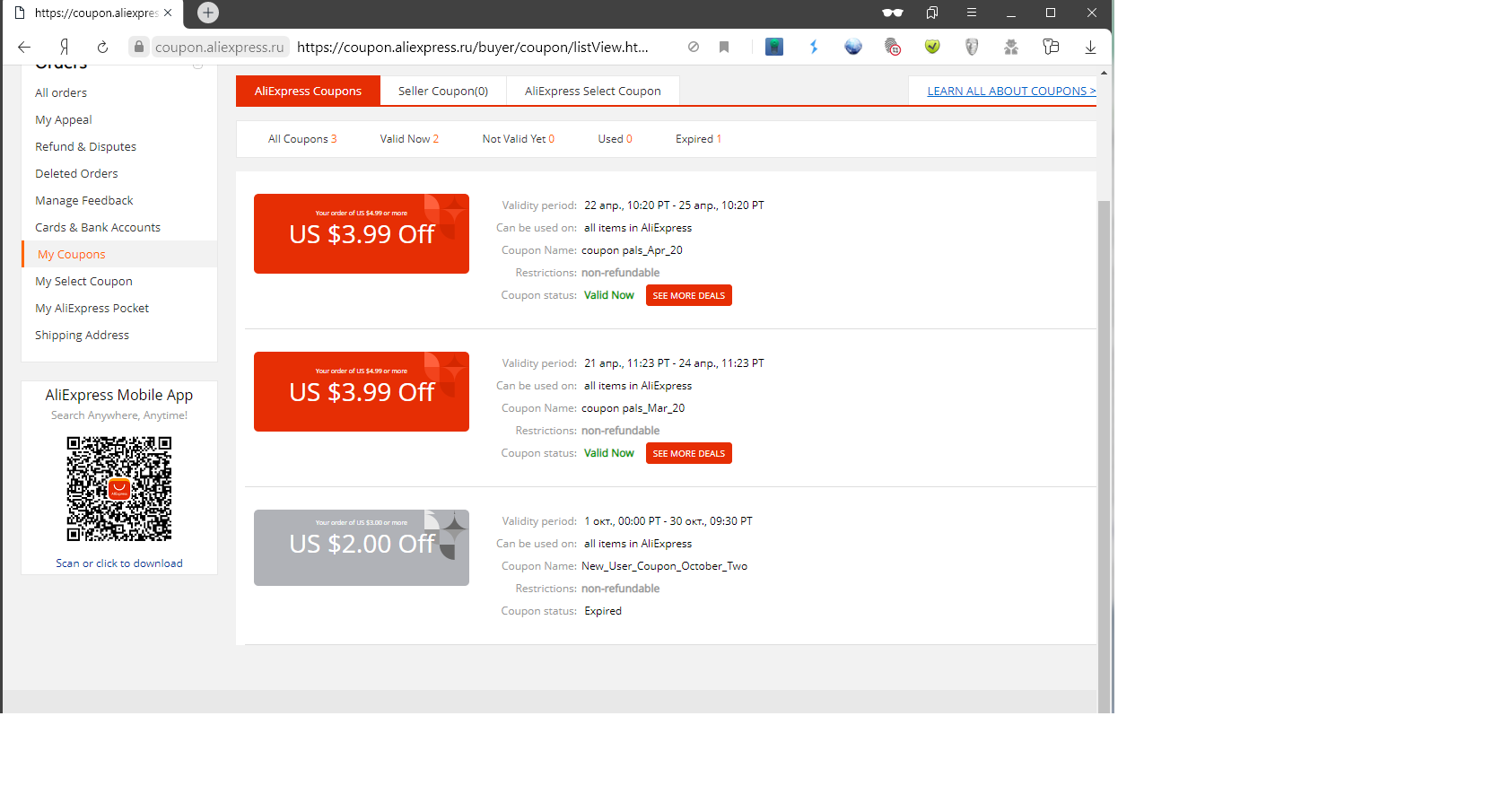Open the browser hamburger menu
Viewport: 1502px width, 812px height.
(972, 13)
